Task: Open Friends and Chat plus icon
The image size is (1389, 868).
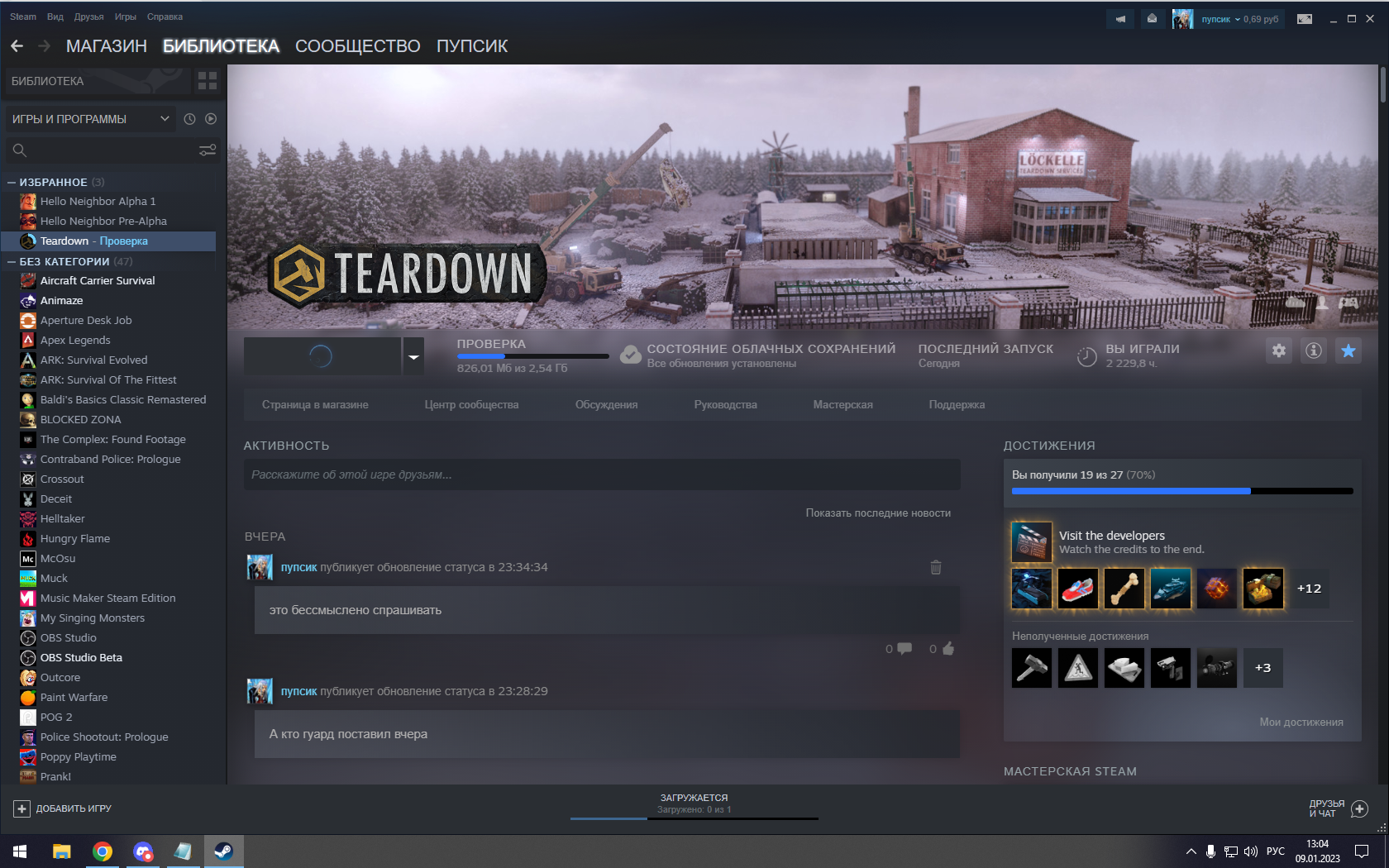Action: tap(1359, 808)
